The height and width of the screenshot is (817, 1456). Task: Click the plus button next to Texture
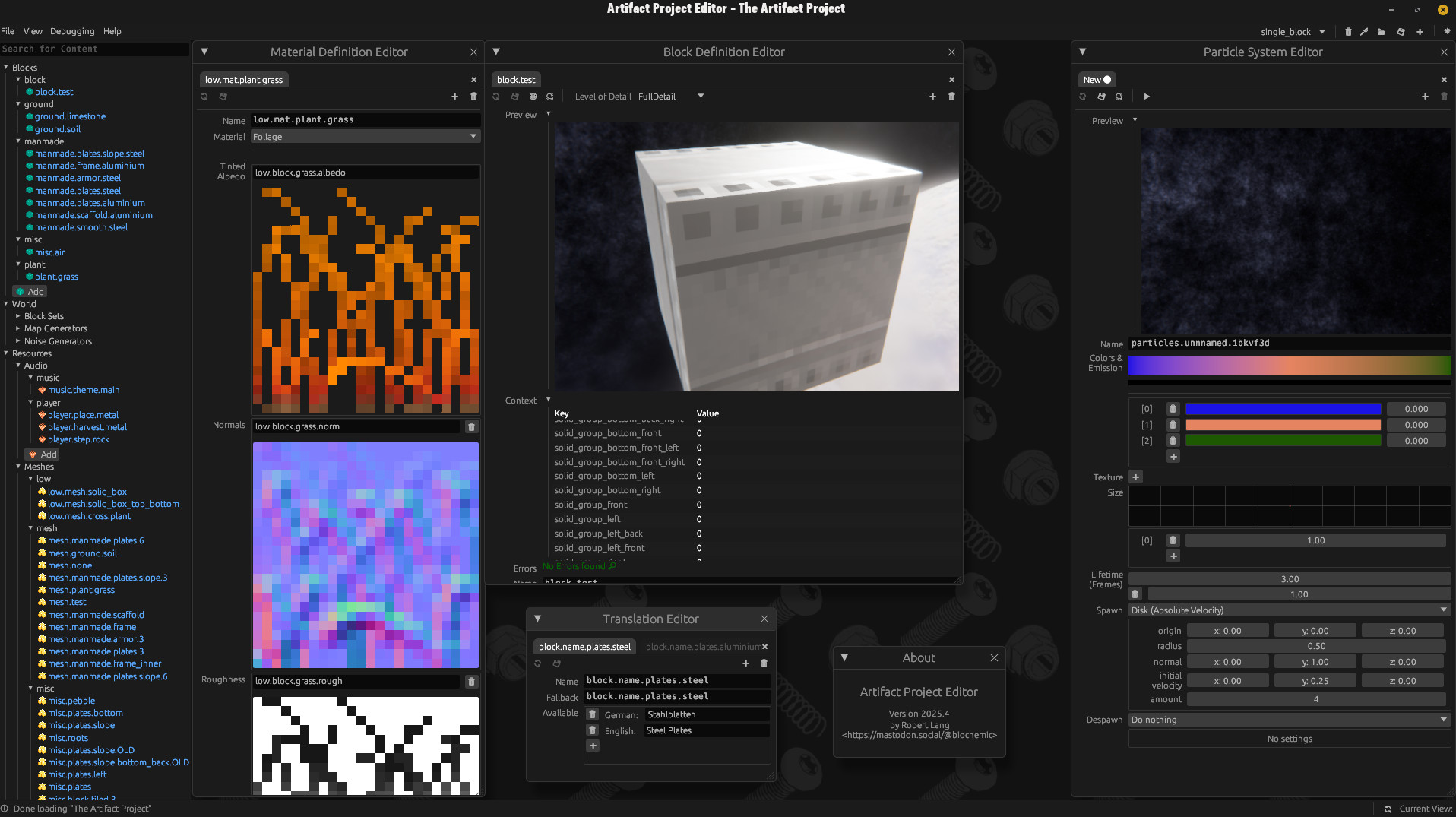1135,477
